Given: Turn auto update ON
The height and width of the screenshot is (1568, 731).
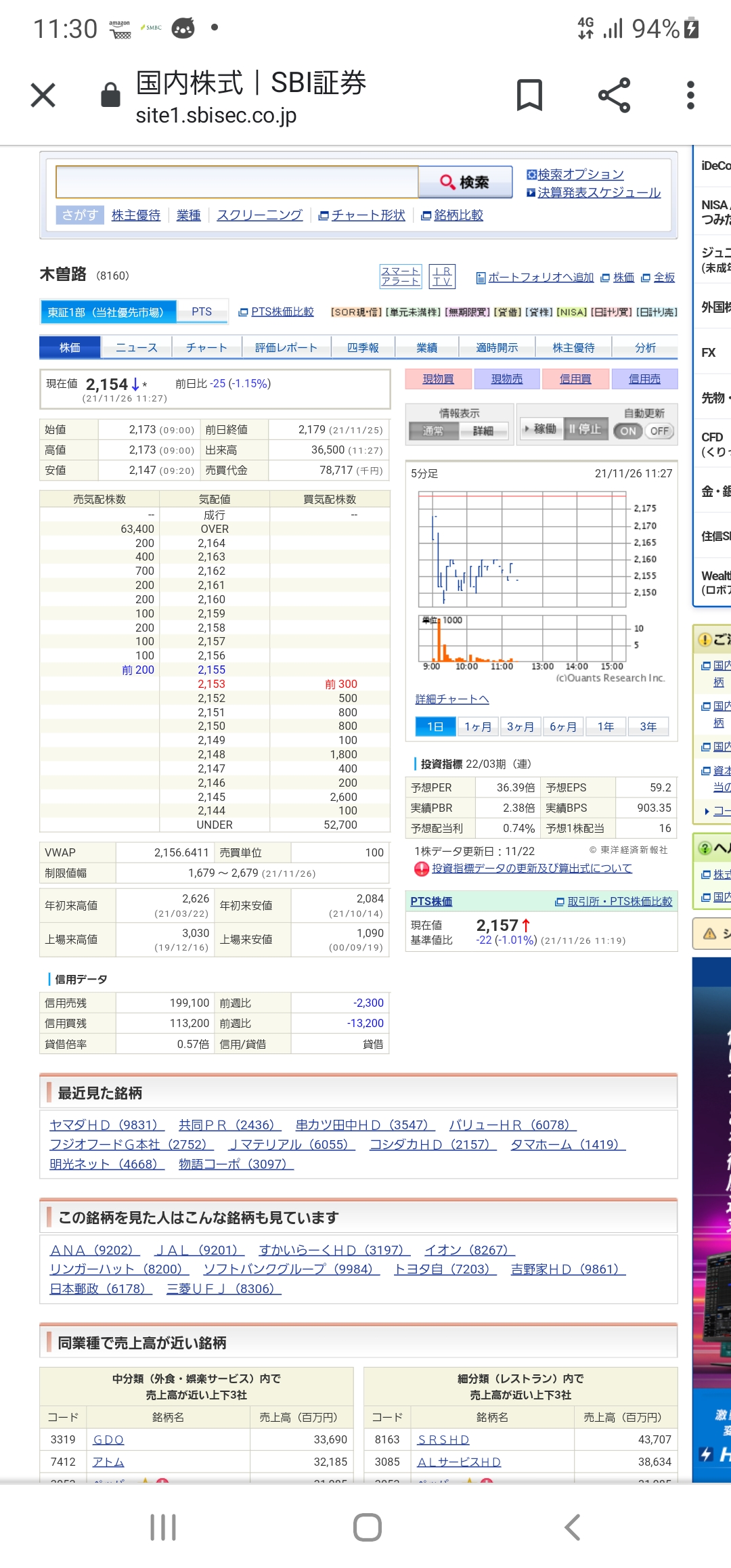Looking at the screenshot, I should pos(628,431).
